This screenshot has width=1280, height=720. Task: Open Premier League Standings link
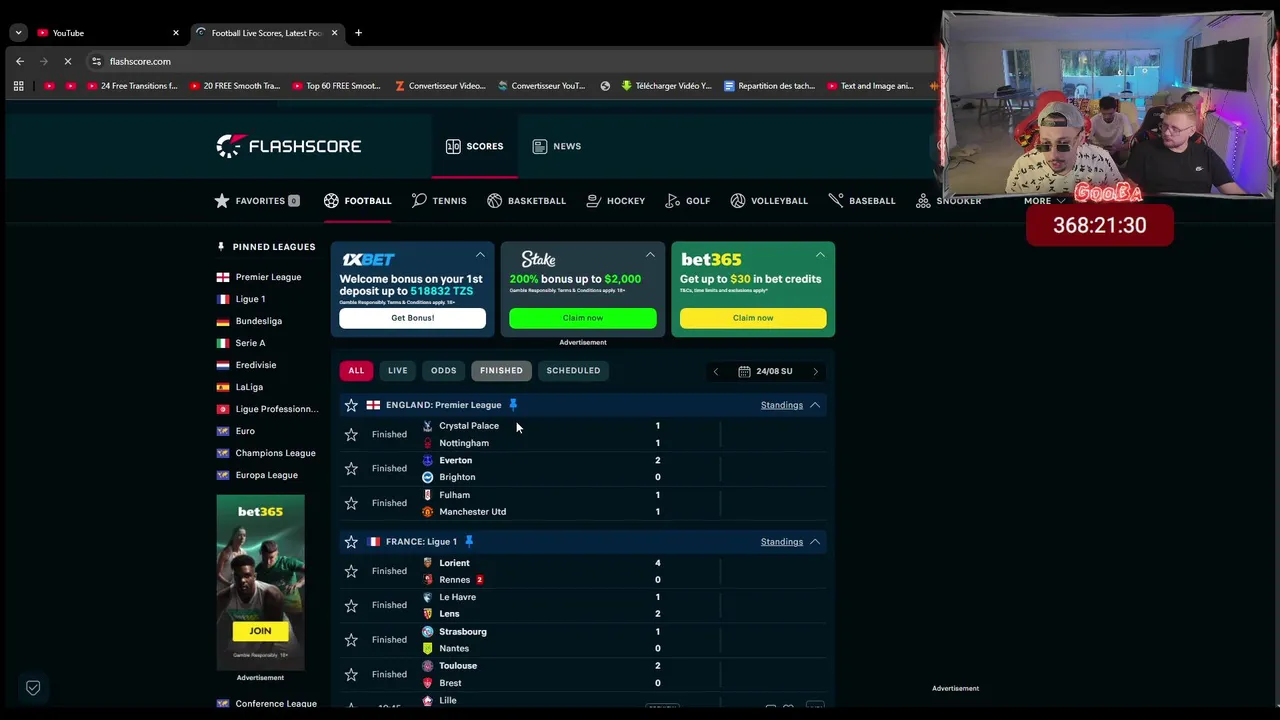tap(781, 405)
